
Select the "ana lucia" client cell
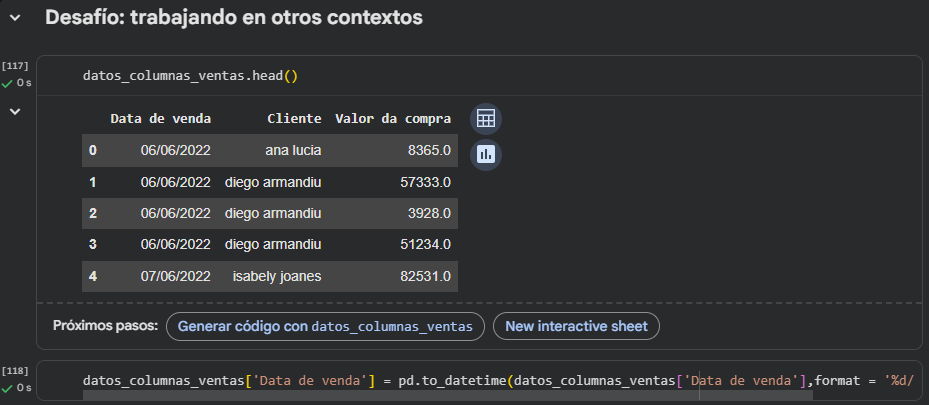[293, 151]
